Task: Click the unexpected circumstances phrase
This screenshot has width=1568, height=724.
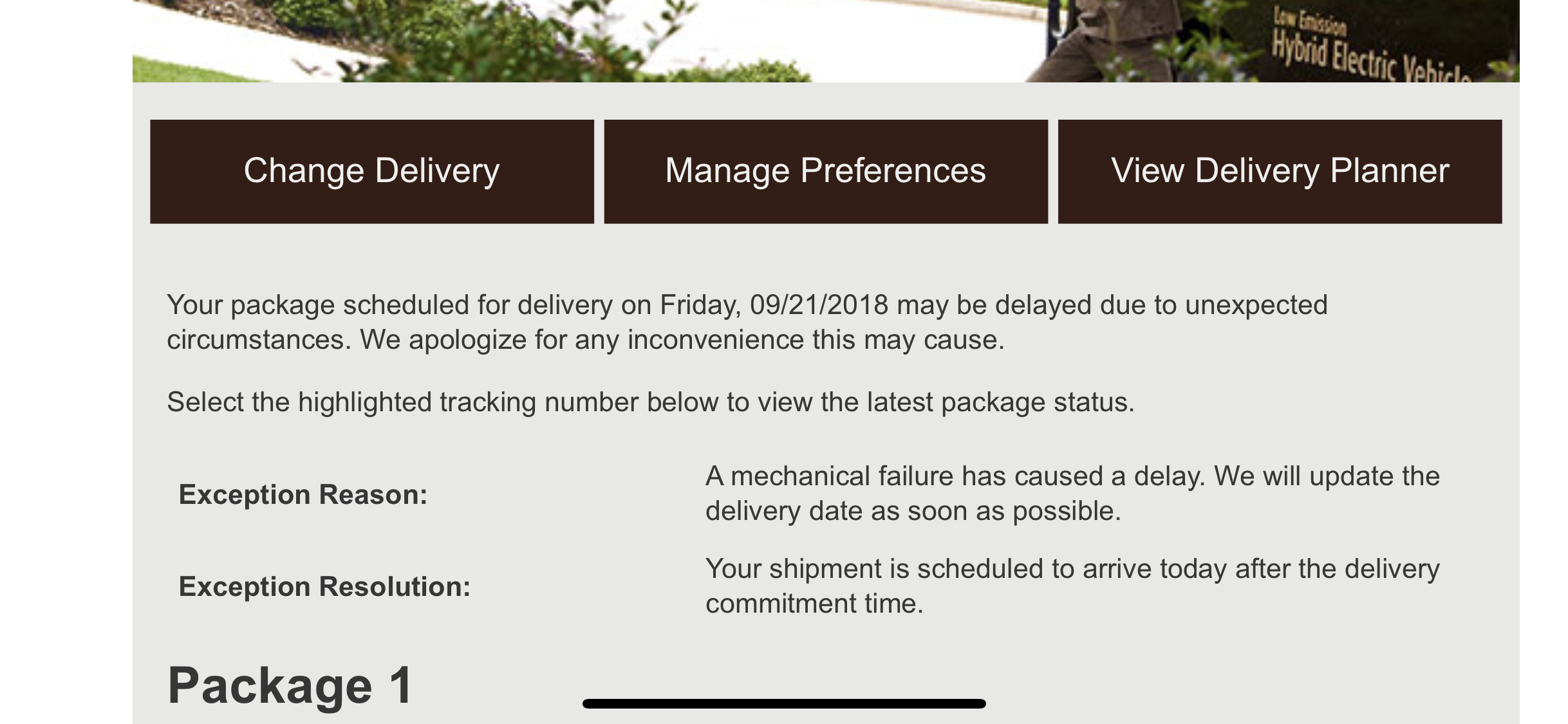Action: (747, 322)
